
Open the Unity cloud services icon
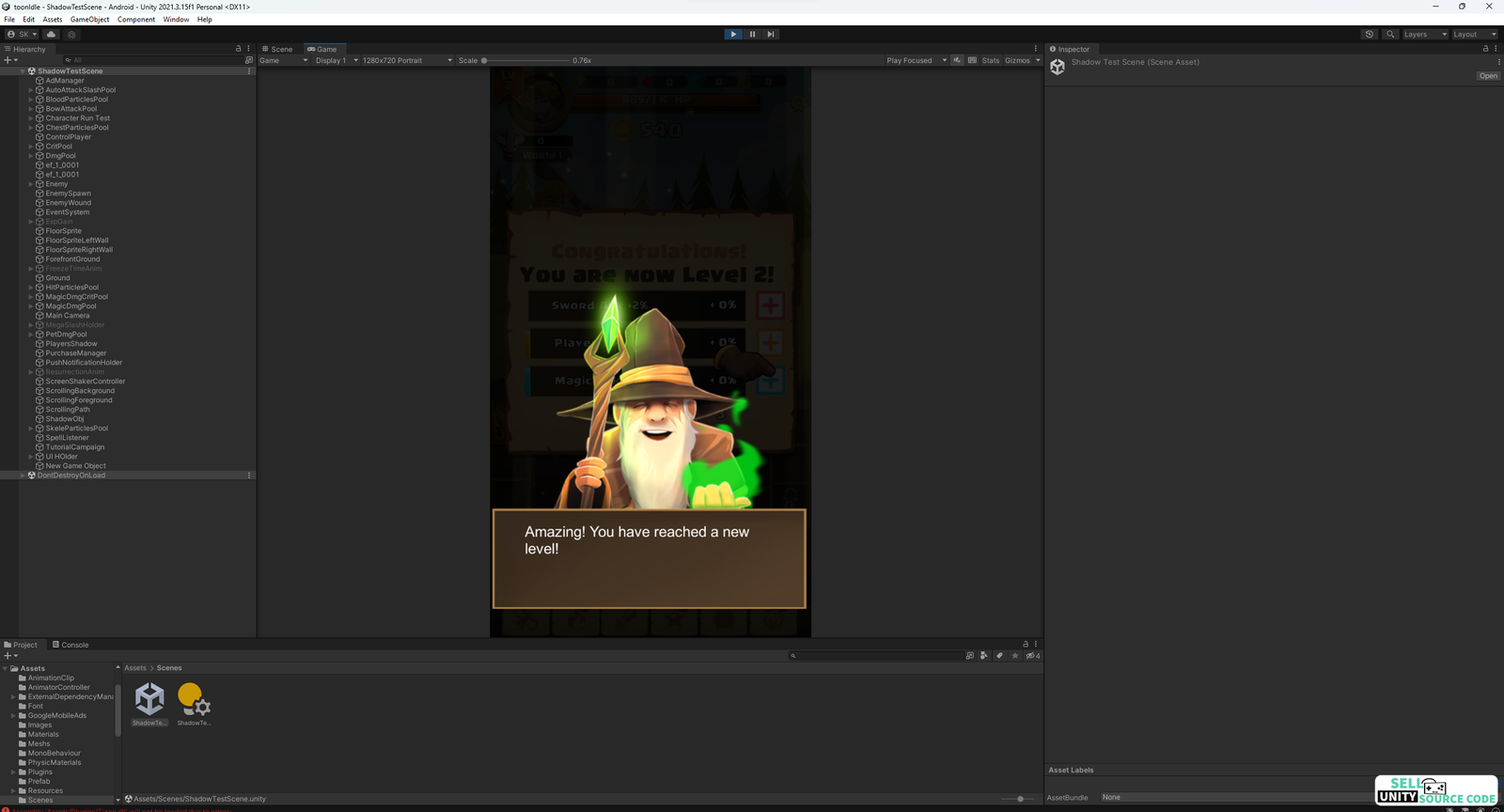click(x=51, y=34)
